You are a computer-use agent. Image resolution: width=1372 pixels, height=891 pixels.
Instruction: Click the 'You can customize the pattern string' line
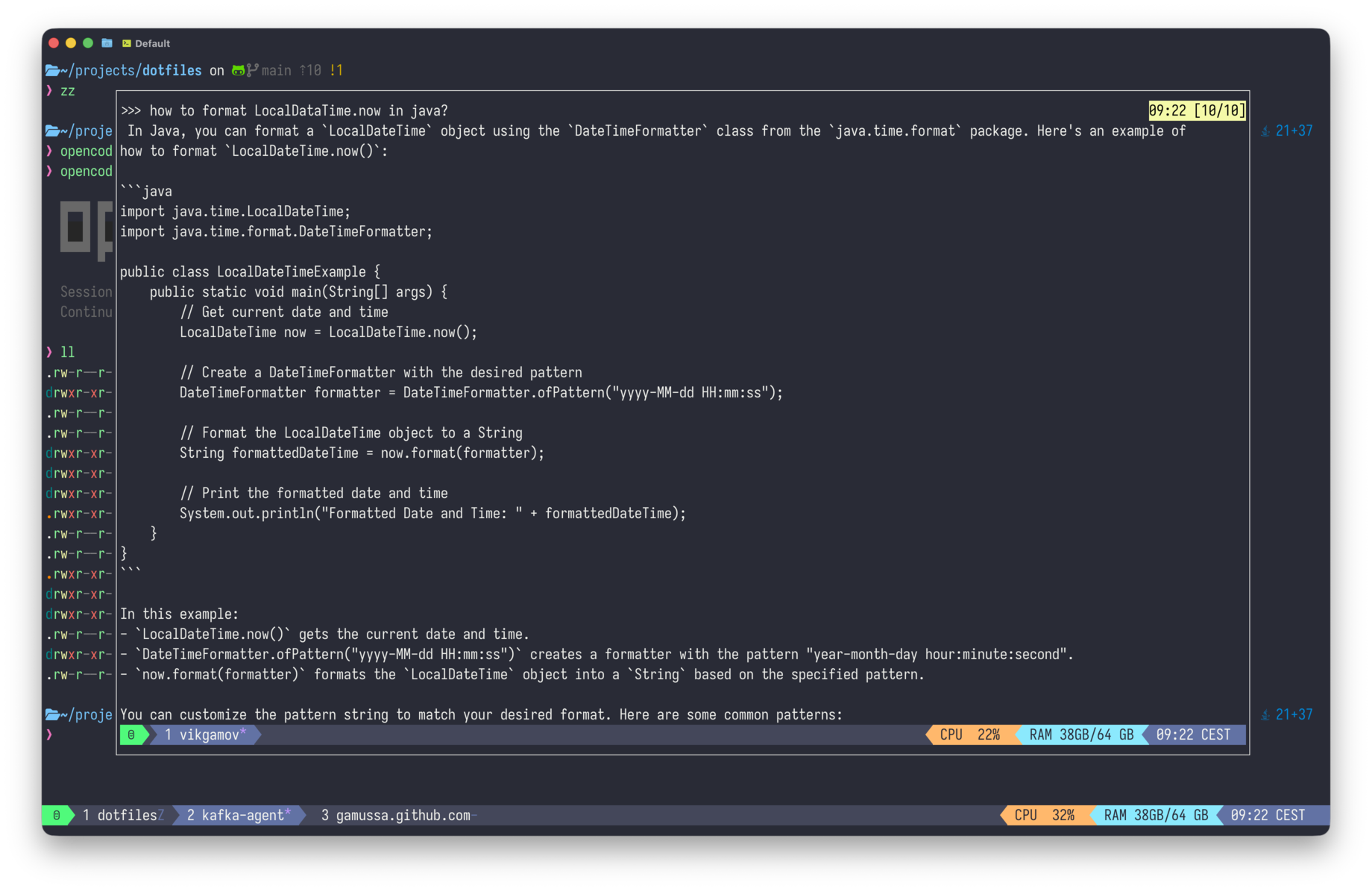pyautogui.click(x=481, y=714)
